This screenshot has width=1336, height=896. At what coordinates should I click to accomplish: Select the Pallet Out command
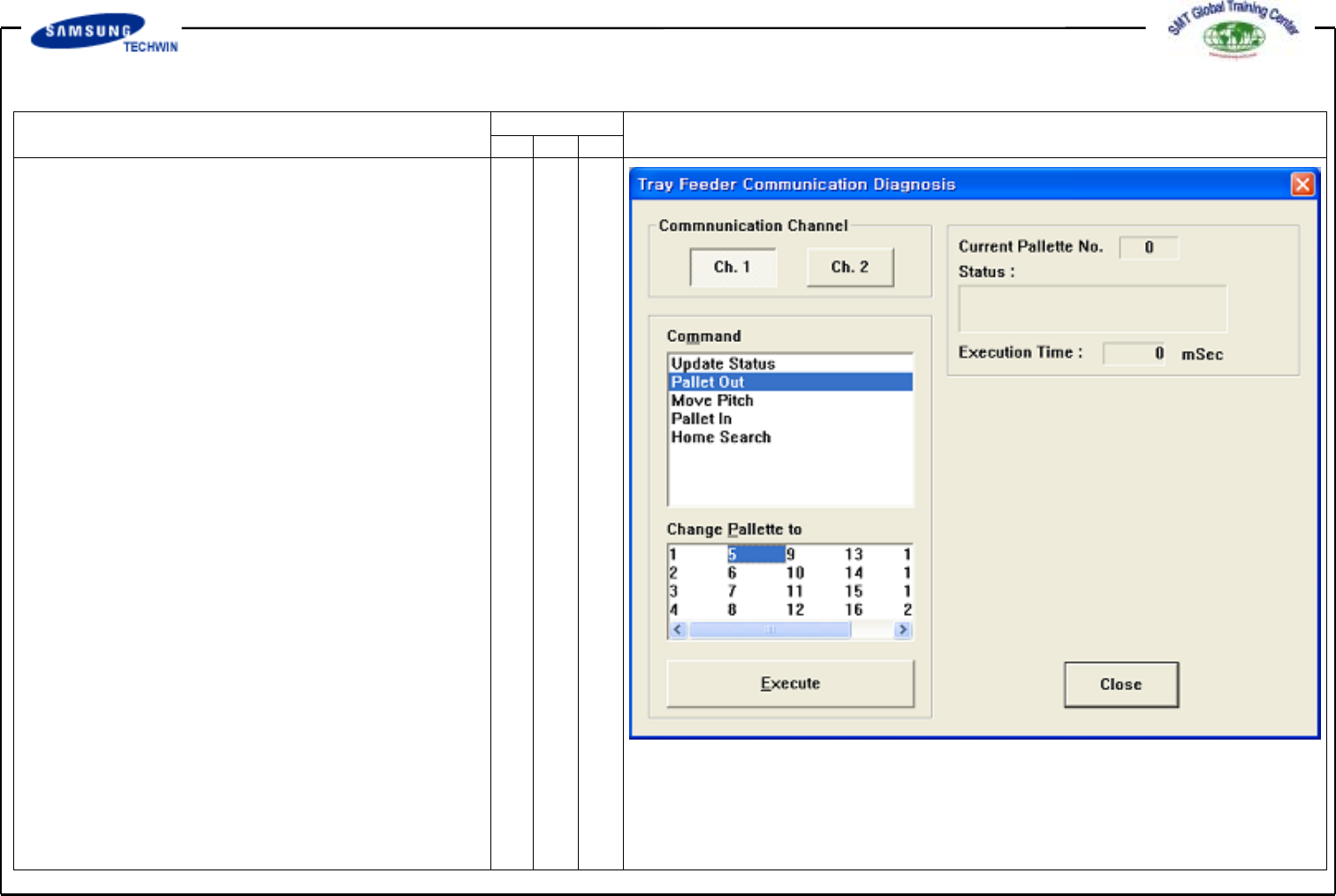[791, 382]
